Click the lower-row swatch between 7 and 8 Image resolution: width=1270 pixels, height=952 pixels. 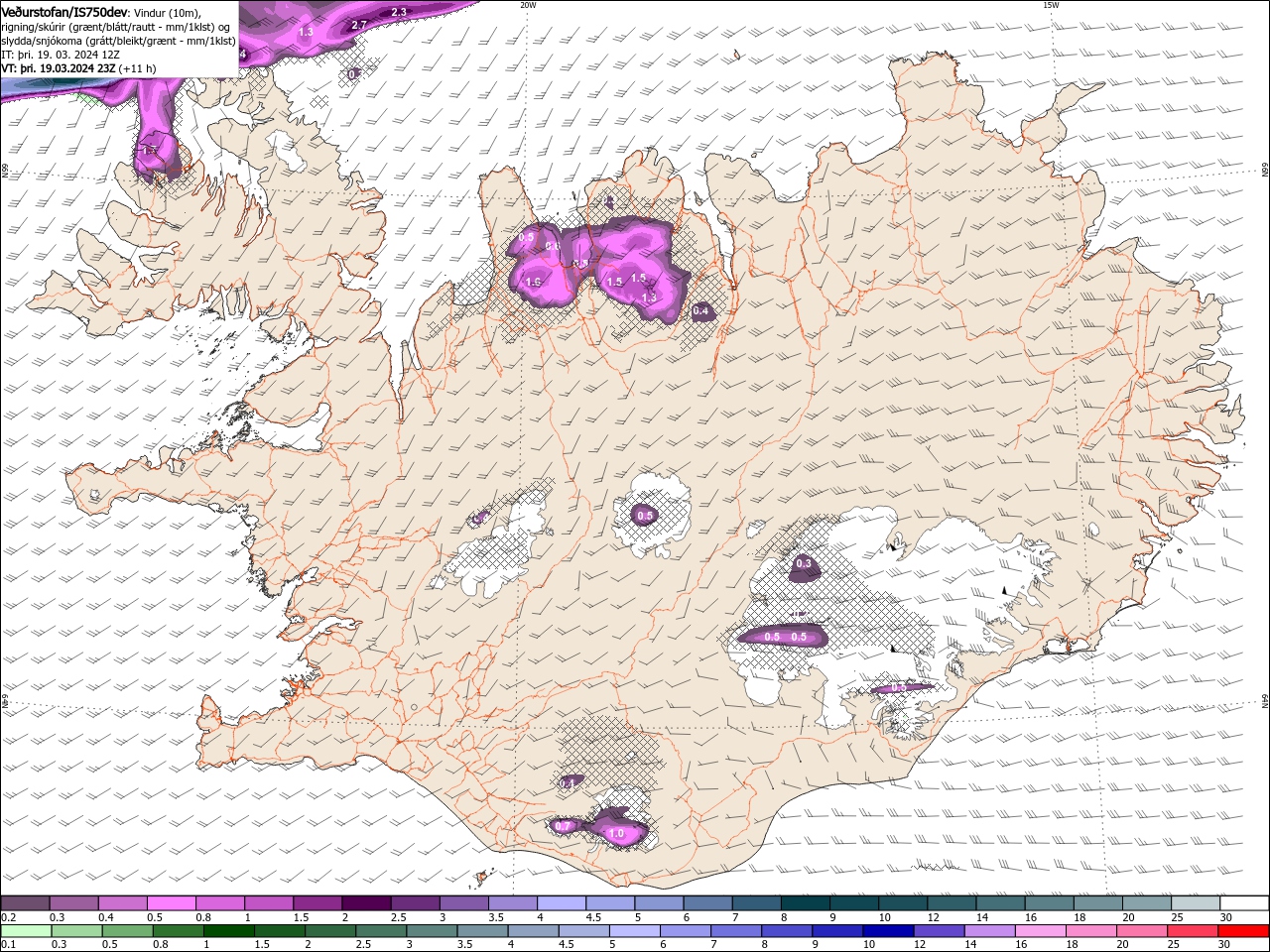coord(736,931)
